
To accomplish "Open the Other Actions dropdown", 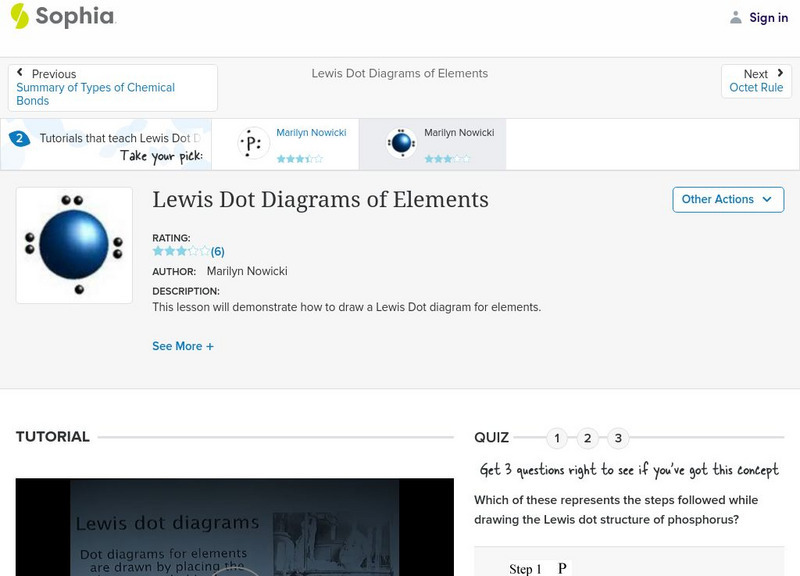I will tap(727, 199).
